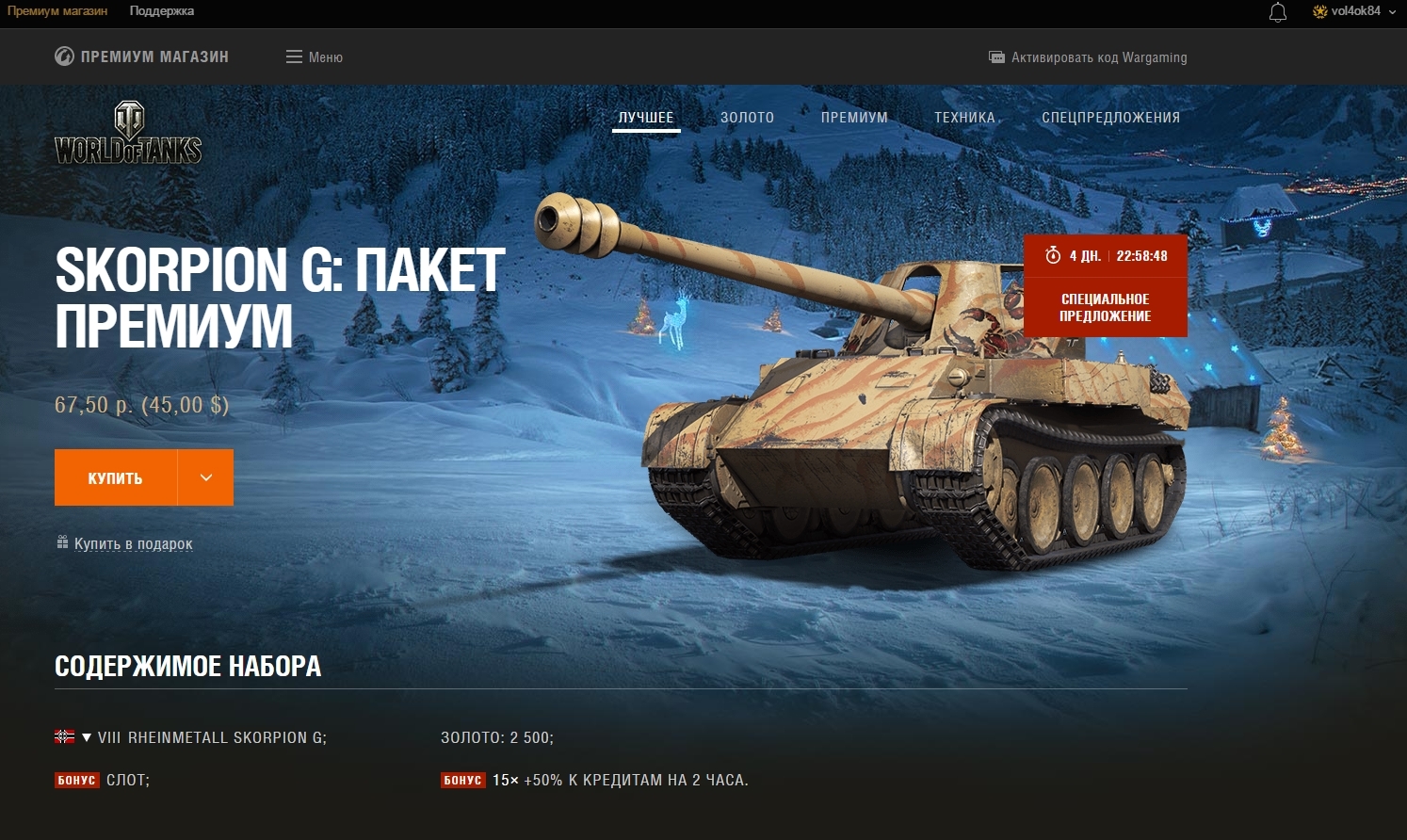Screen dimensions: 1407x840
Task: Open the dropdown arrow beside Купить button
Action: (x=205, y=477)
